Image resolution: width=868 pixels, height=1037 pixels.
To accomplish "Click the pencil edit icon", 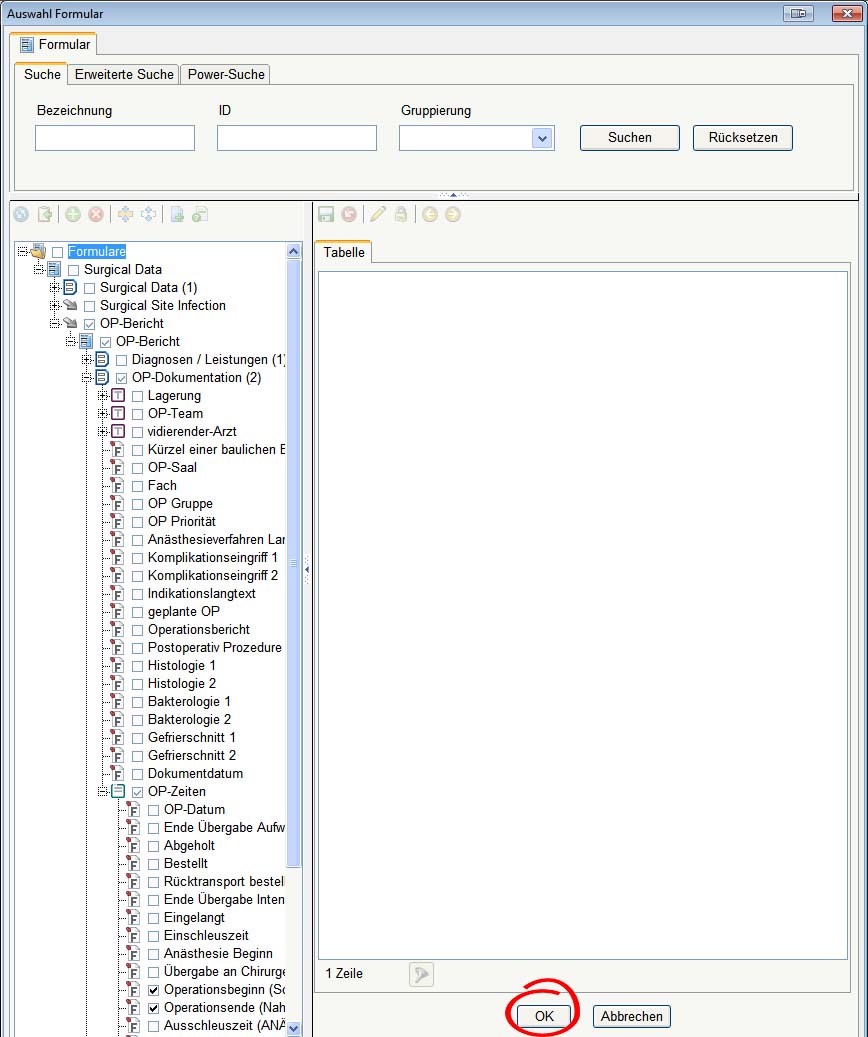I will 378,214.
